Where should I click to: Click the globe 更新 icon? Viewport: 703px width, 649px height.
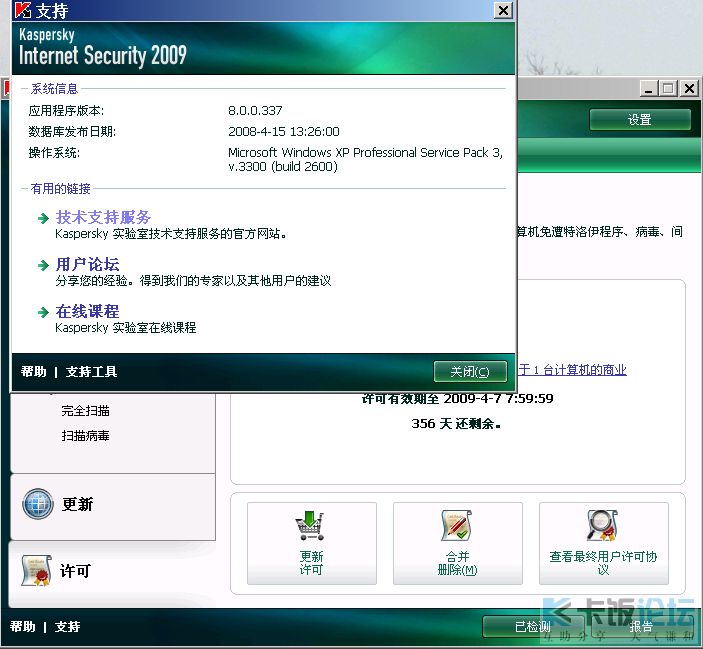(x=38, y=504)
